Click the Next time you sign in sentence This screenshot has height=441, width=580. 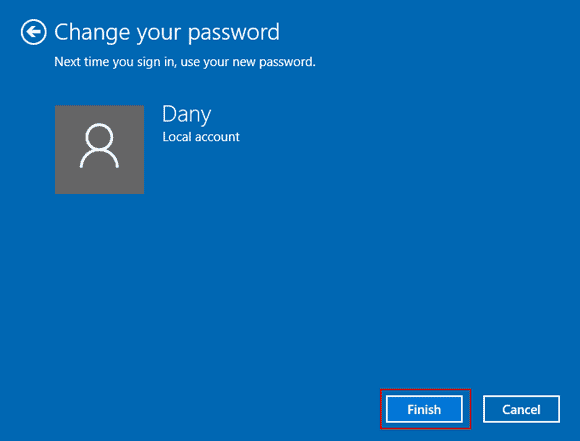click(185, 62)
